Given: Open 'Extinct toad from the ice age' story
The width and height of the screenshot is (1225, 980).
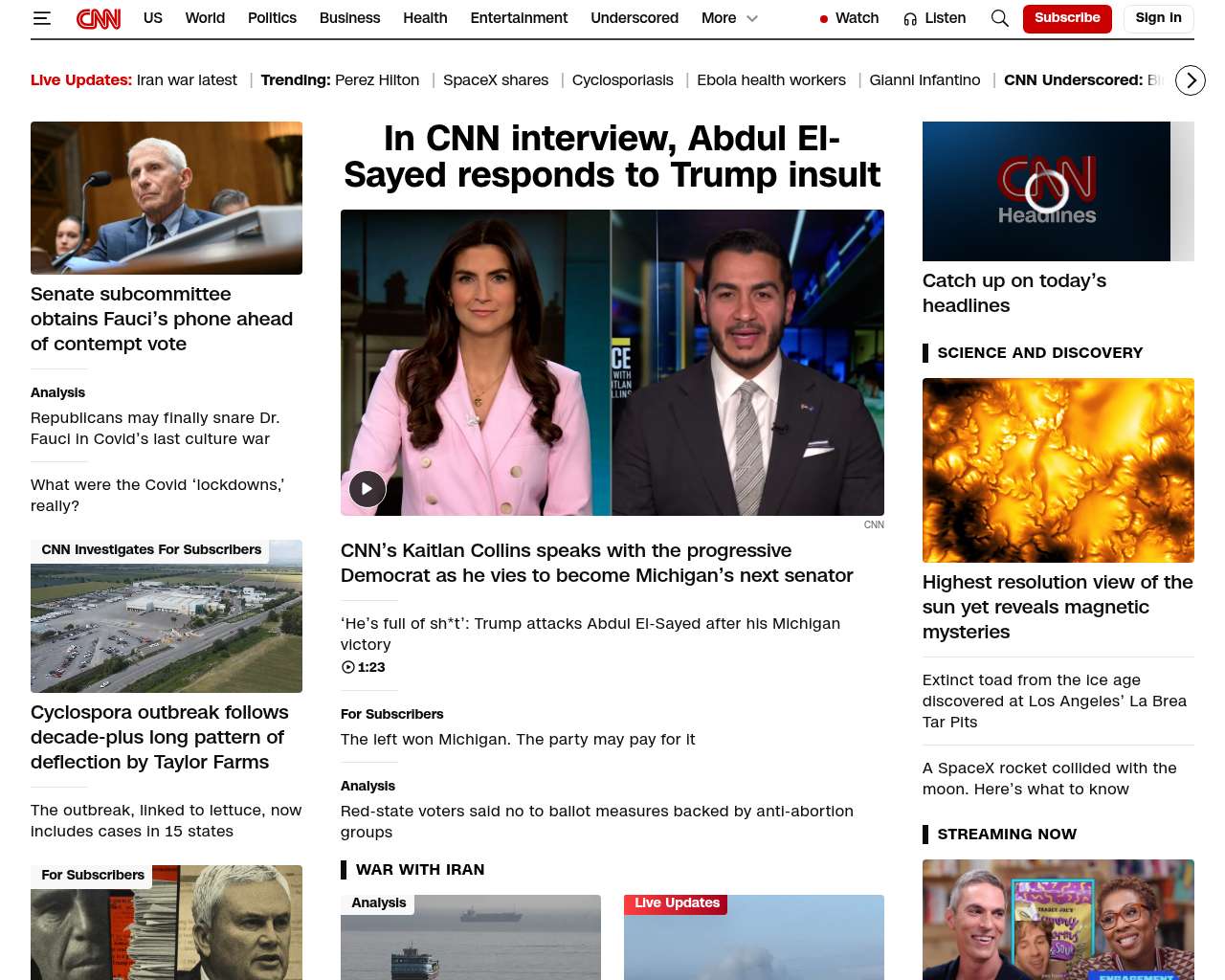Looking at the screenshot, I should 1055,701.
